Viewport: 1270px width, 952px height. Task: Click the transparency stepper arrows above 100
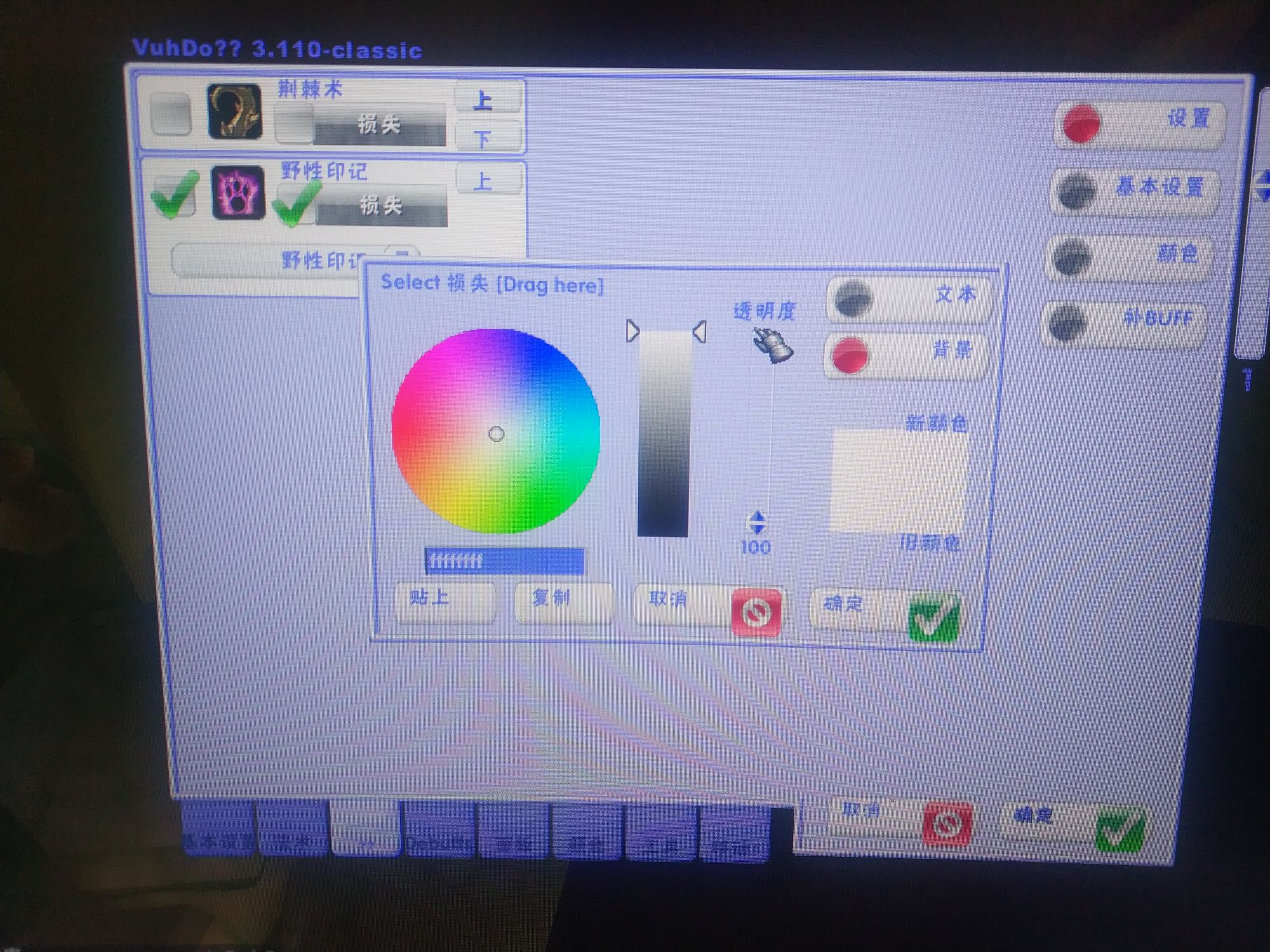click(x=756, y=523)
